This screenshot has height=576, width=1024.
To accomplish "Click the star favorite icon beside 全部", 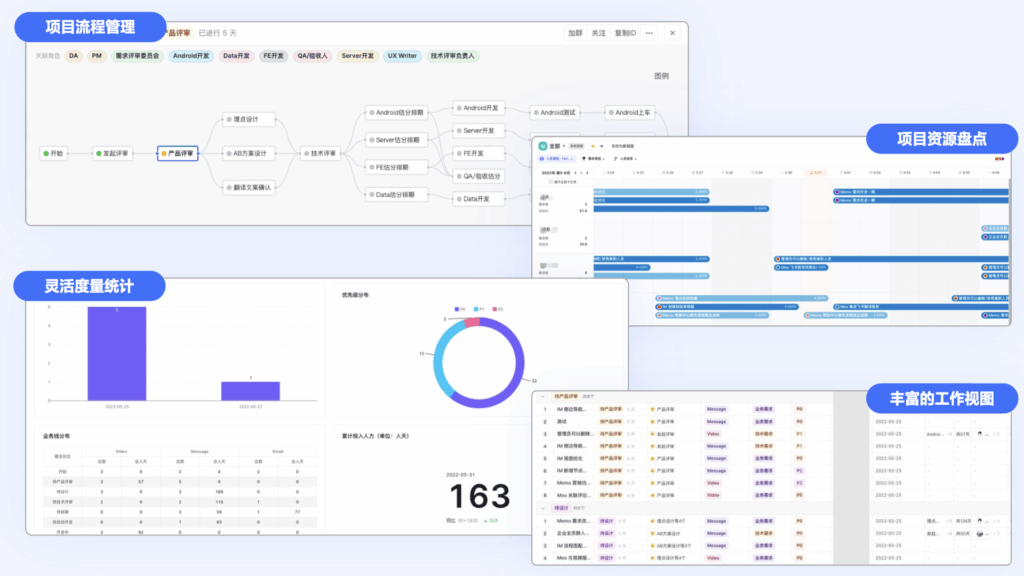I will (593, 146).
